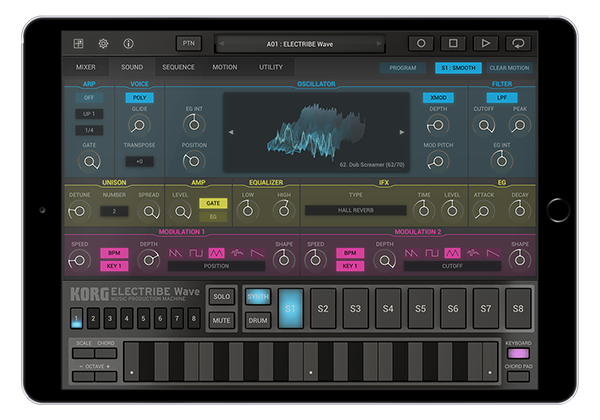Open the S1 : SMOOTH motion selector
The height and width of the screenshot is (420, 600).
458,68
